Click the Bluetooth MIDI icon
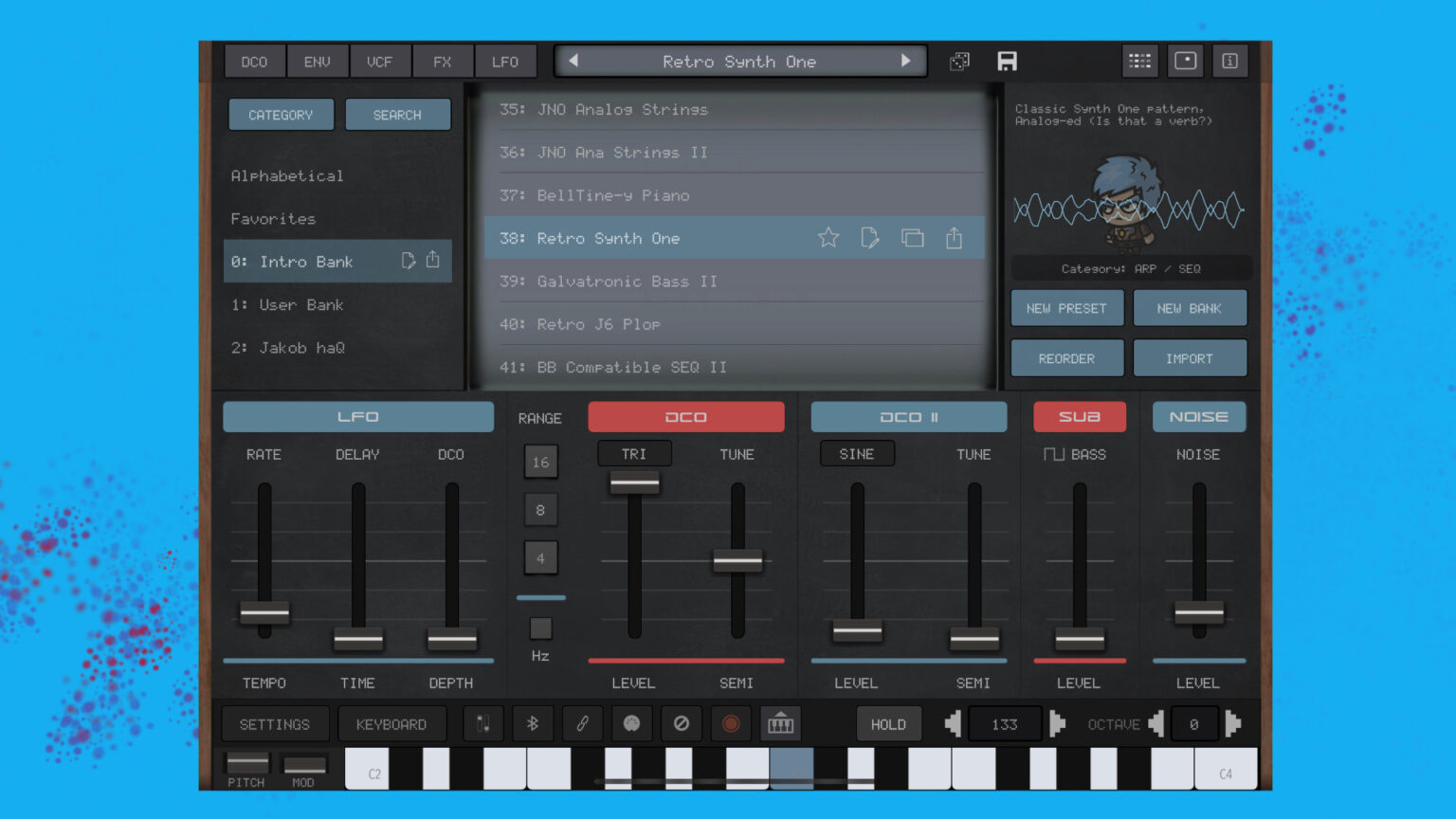 pos(533,723)
